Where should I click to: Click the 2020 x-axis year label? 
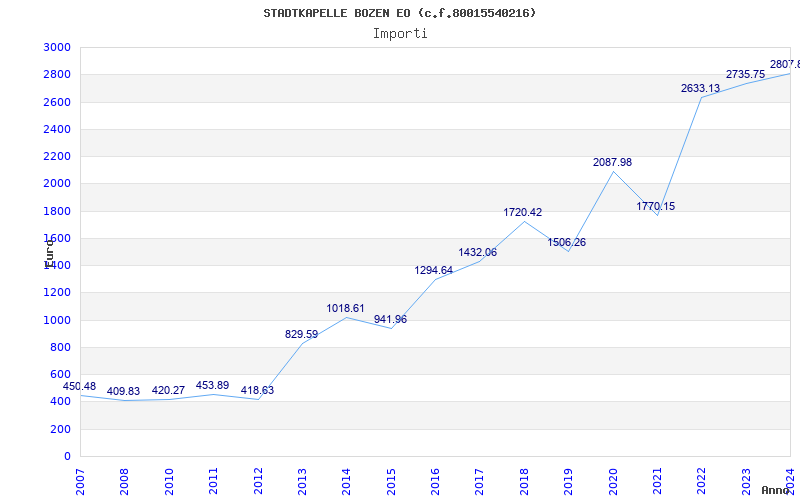click(x=613, y=482)
